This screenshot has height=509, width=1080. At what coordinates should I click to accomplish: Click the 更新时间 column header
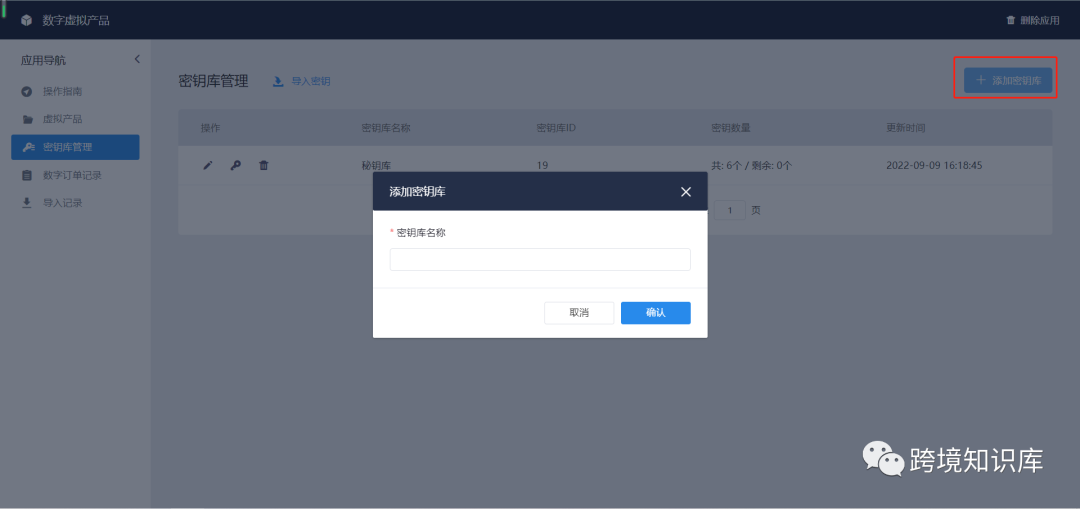tap(906, 128)
